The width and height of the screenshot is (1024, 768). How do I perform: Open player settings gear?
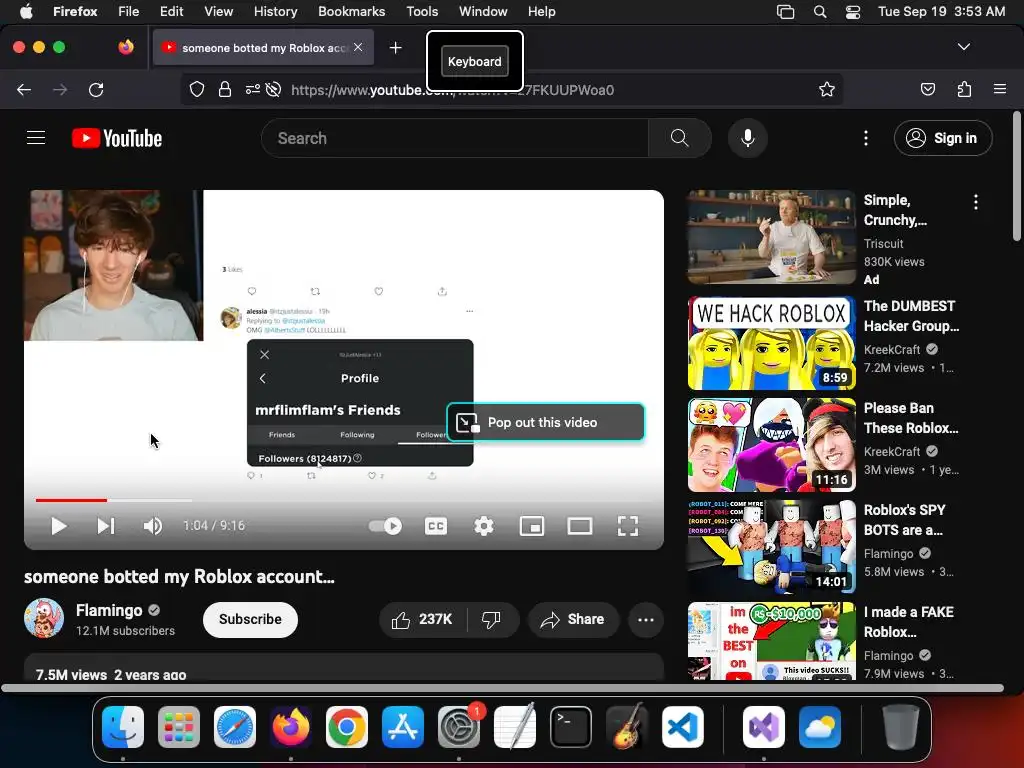click(483, 526)
